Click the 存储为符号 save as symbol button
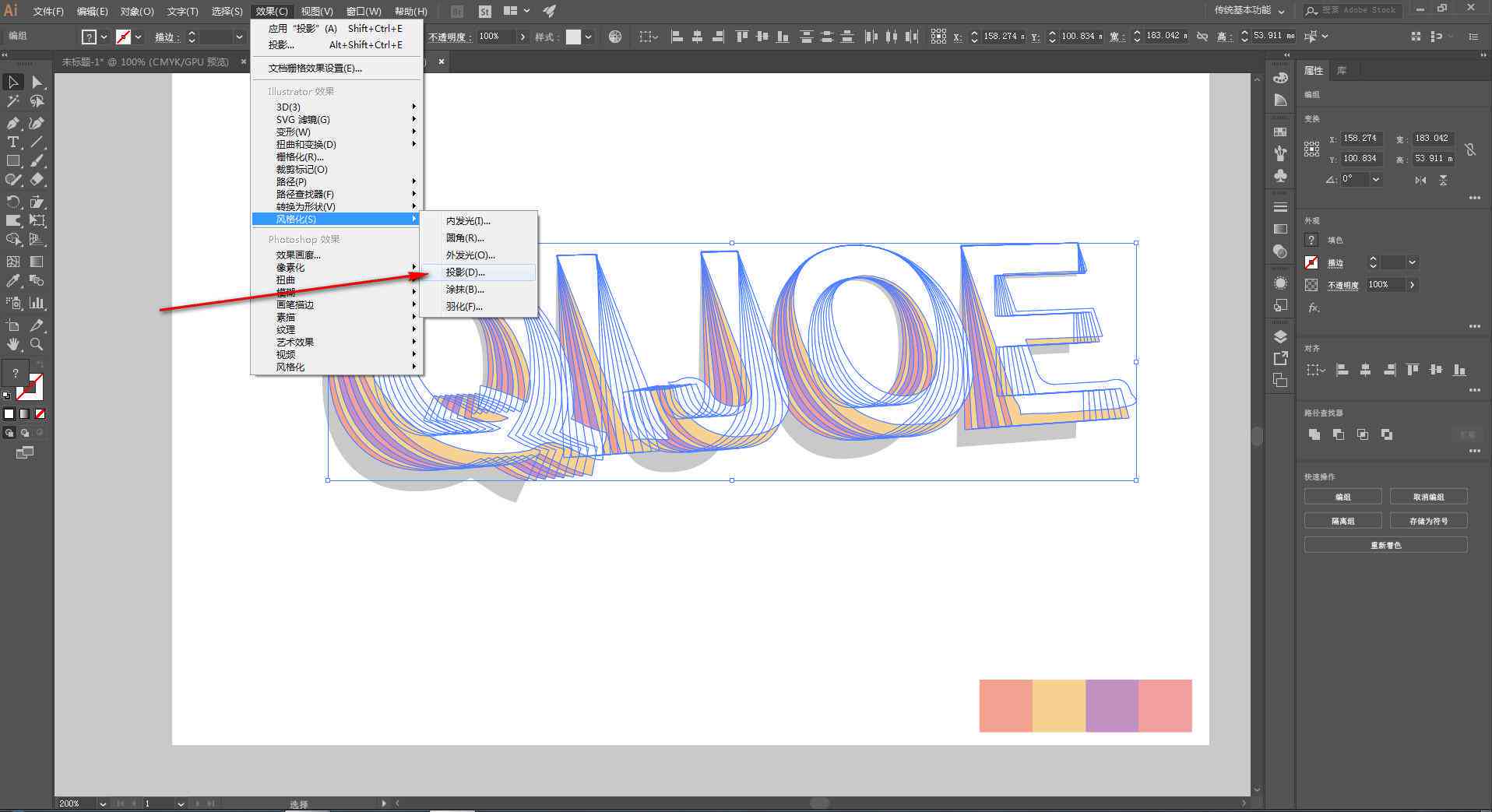This screenshot has height=812, width=1492. [1428, 521]
